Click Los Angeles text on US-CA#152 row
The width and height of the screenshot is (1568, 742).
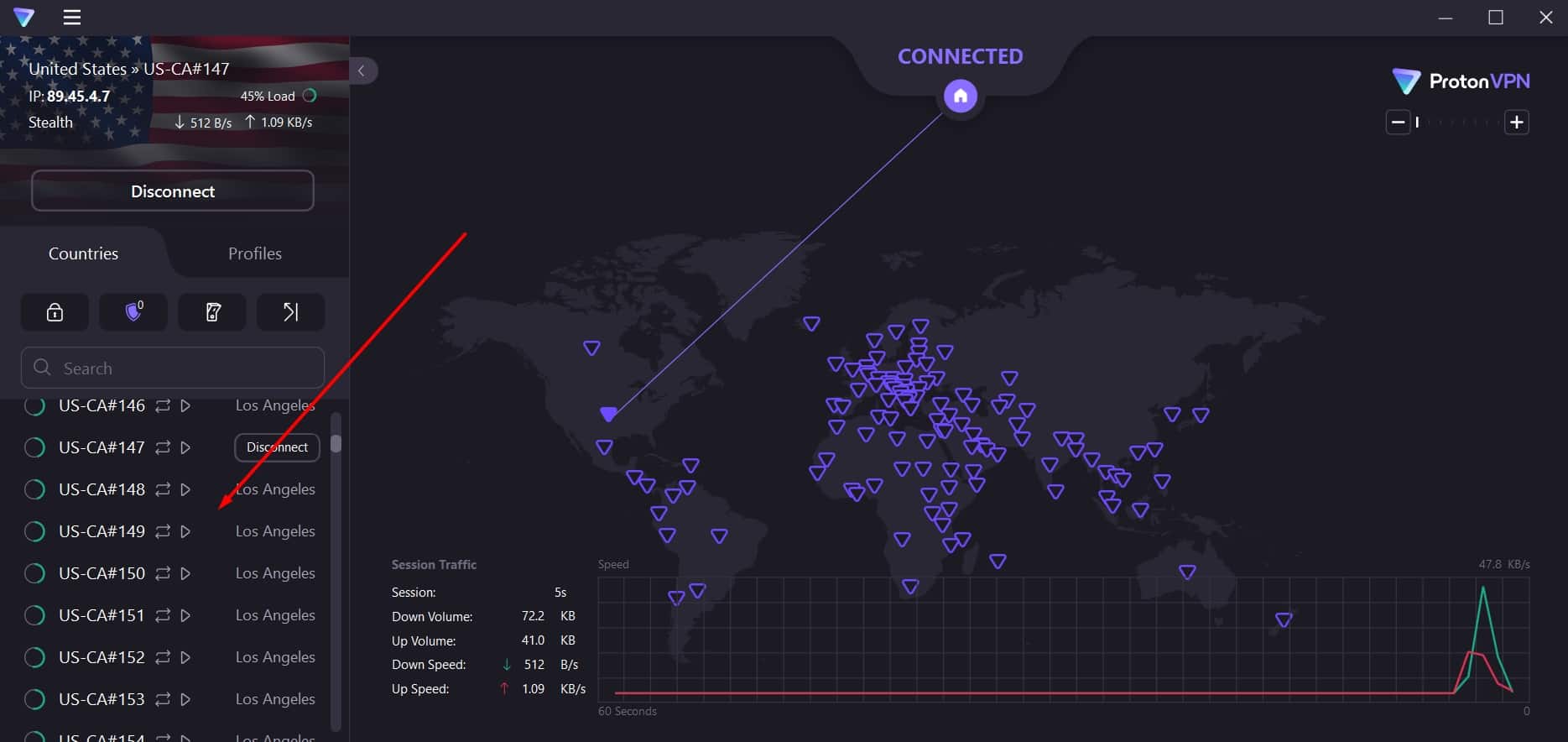pos(275,657)
